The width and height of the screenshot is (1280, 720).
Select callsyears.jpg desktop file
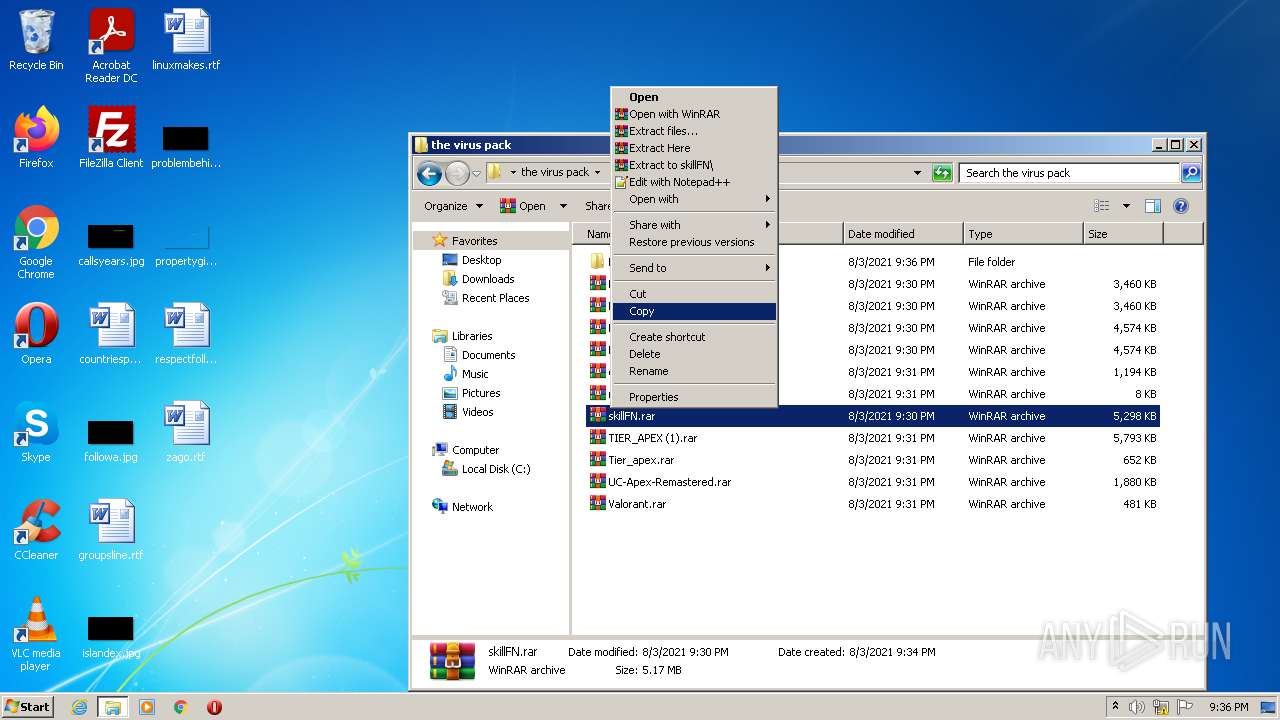click(x=111, y=246)
